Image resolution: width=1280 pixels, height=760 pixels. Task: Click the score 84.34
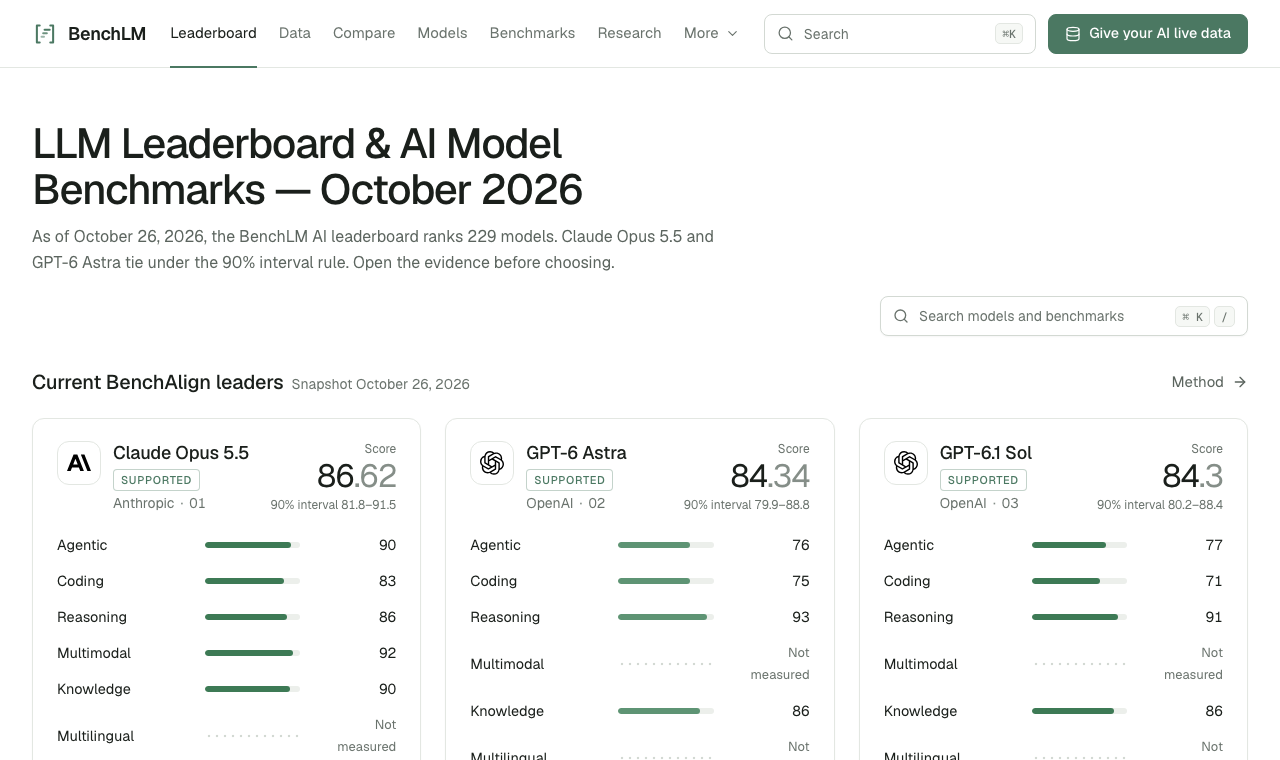click(770, 476)
